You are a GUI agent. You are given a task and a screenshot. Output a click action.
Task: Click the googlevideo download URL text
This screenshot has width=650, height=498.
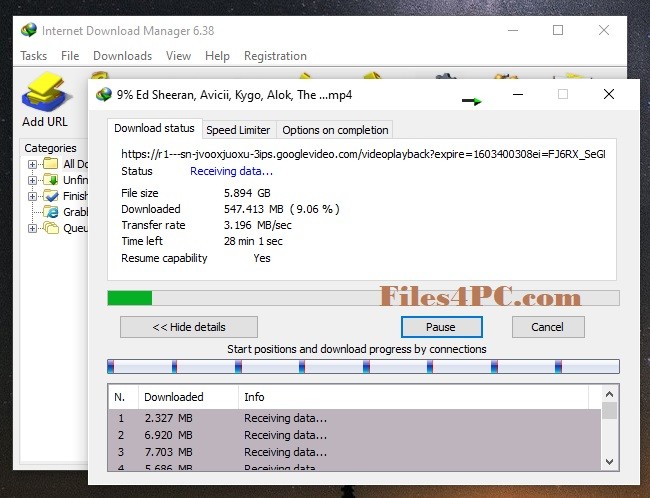point(363,154)
